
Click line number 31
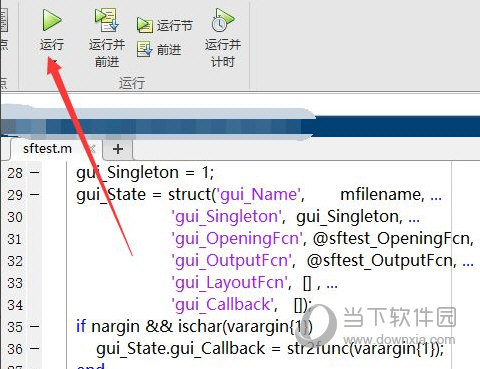[15, 239]
